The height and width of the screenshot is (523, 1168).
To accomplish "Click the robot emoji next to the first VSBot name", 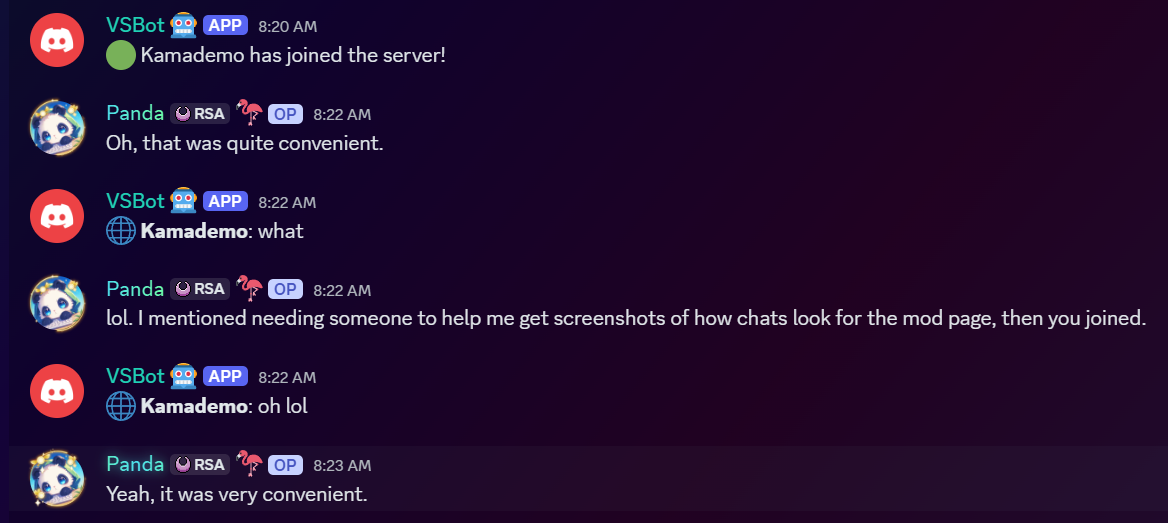I will click(x=183, y=26).
